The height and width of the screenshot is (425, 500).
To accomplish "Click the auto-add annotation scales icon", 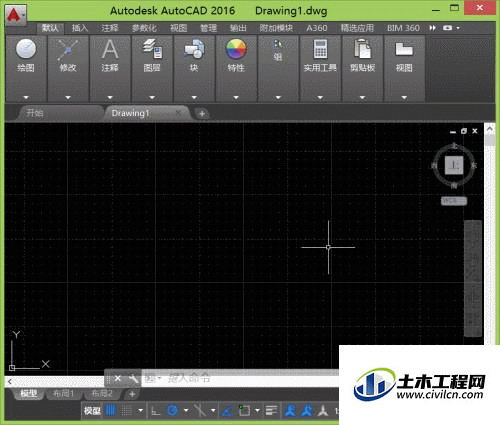I will tap(306, 410).
